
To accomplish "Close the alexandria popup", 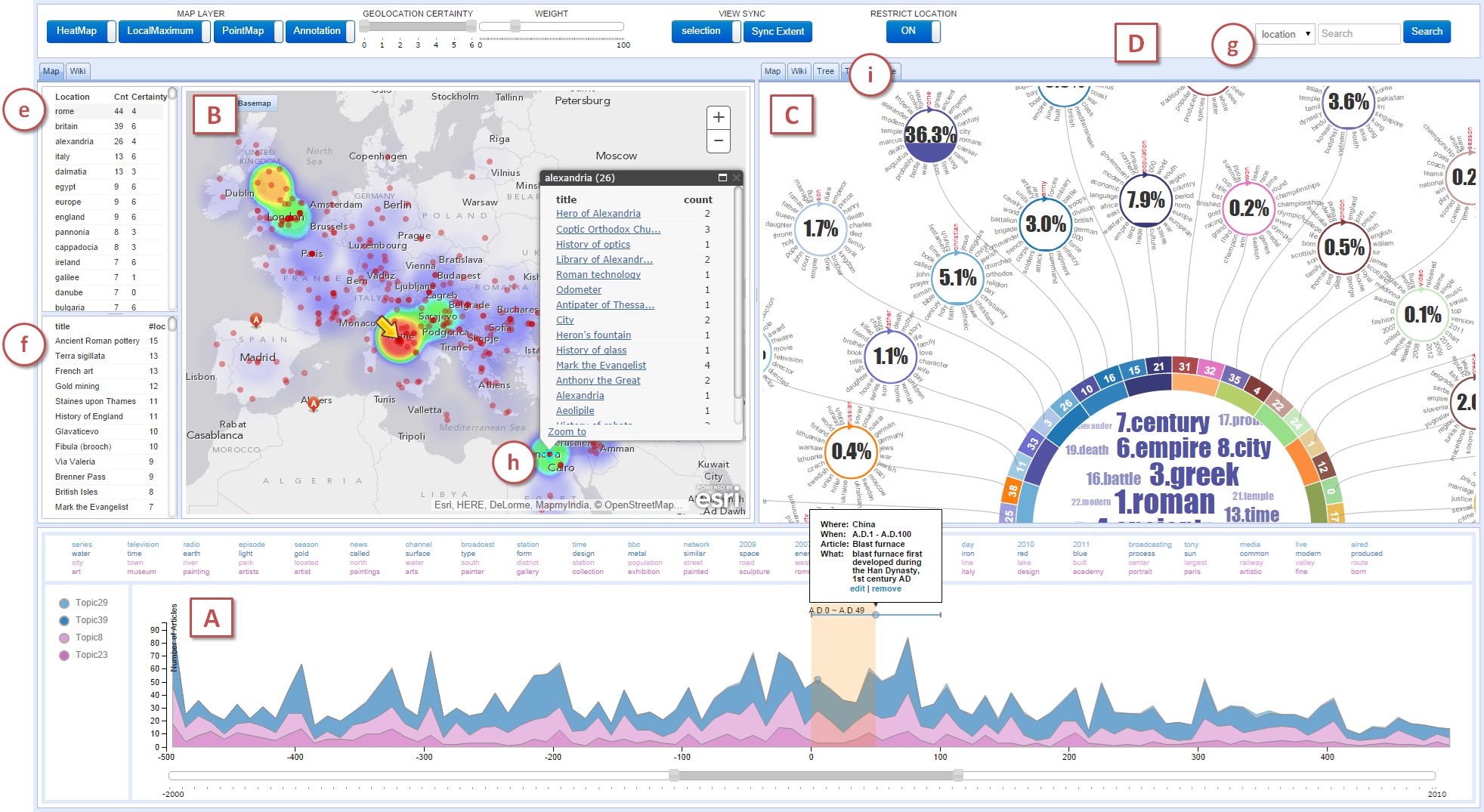I will click(x=737, y=178).
